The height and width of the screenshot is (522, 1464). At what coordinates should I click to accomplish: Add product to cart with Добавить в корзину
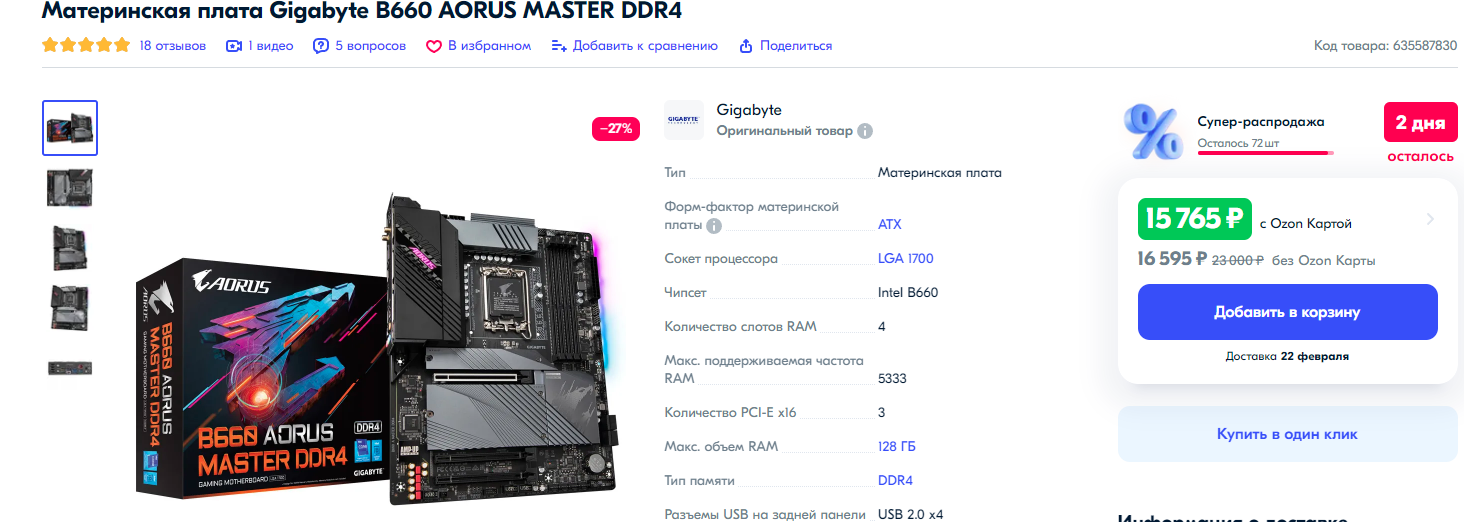coord(1287,312)
